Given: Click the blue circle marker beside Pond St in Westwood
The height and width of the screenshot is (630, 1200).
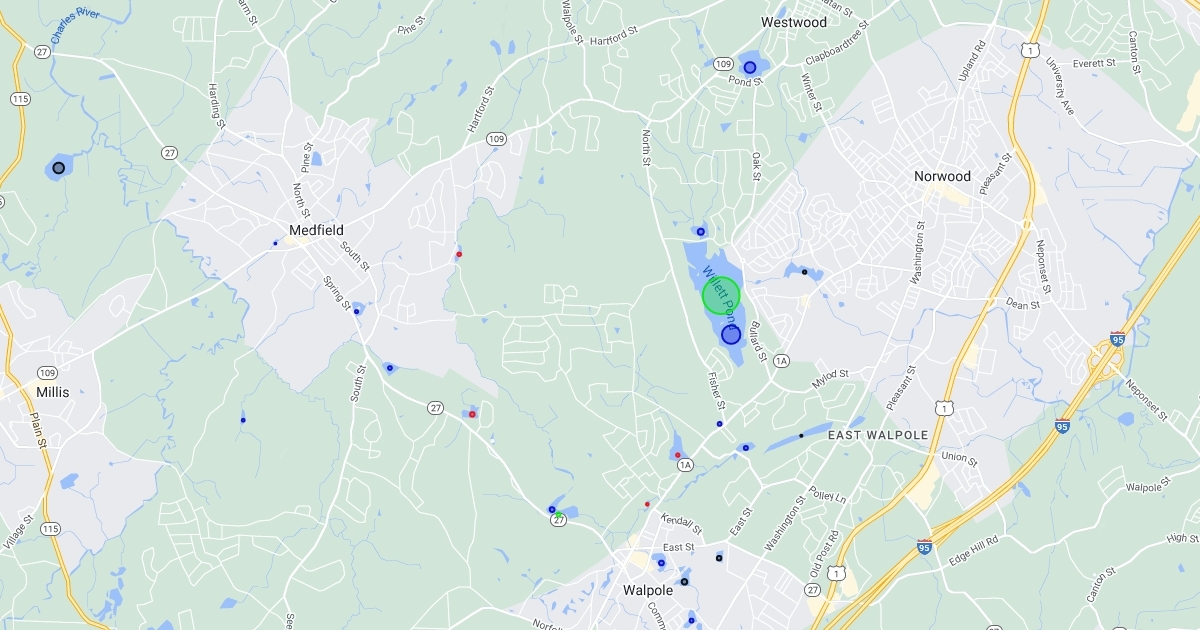Looking at the screenshot, I should [x=749, y=67].
